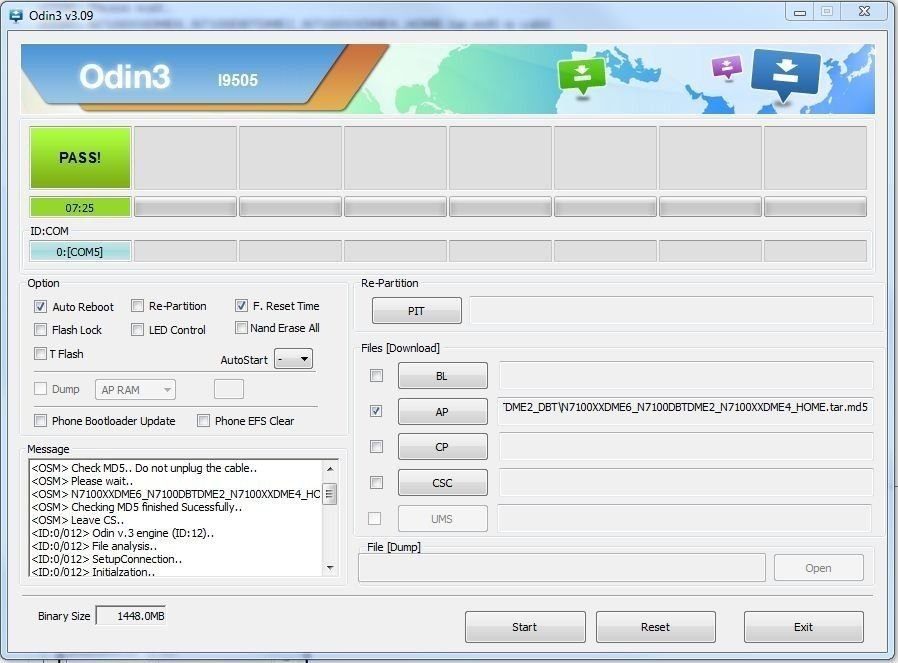The image size is (898, 663).
Task: Click the File [Dump] path field
Action: click(x=562, y=567)
